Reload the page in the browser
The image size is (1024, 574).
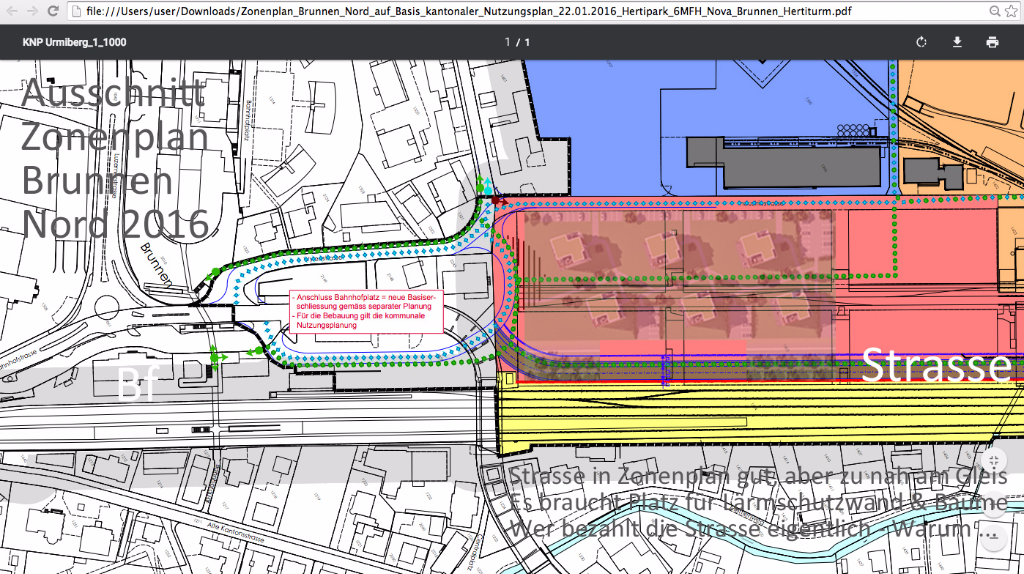pyautogui.click(x=55, y=10)
